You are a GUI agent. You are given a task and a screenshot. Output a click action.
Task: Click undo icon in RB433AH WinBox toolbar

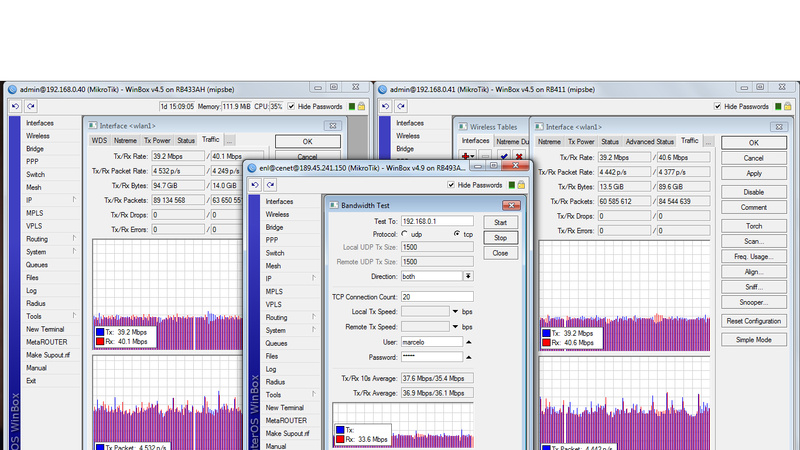(15, 106)
